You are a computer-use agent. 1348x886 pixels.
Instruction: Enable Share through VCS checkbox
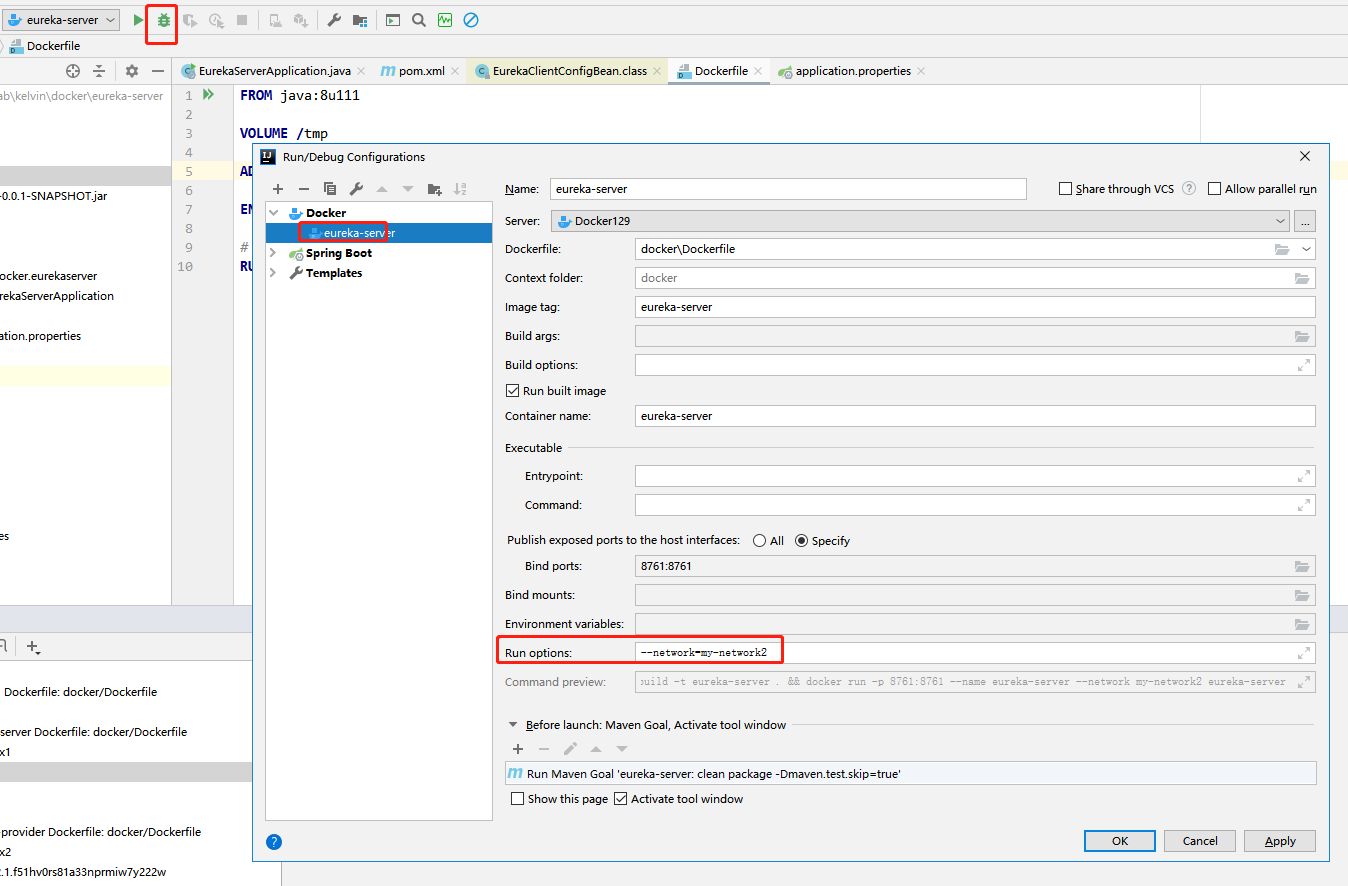[1065, 189]
